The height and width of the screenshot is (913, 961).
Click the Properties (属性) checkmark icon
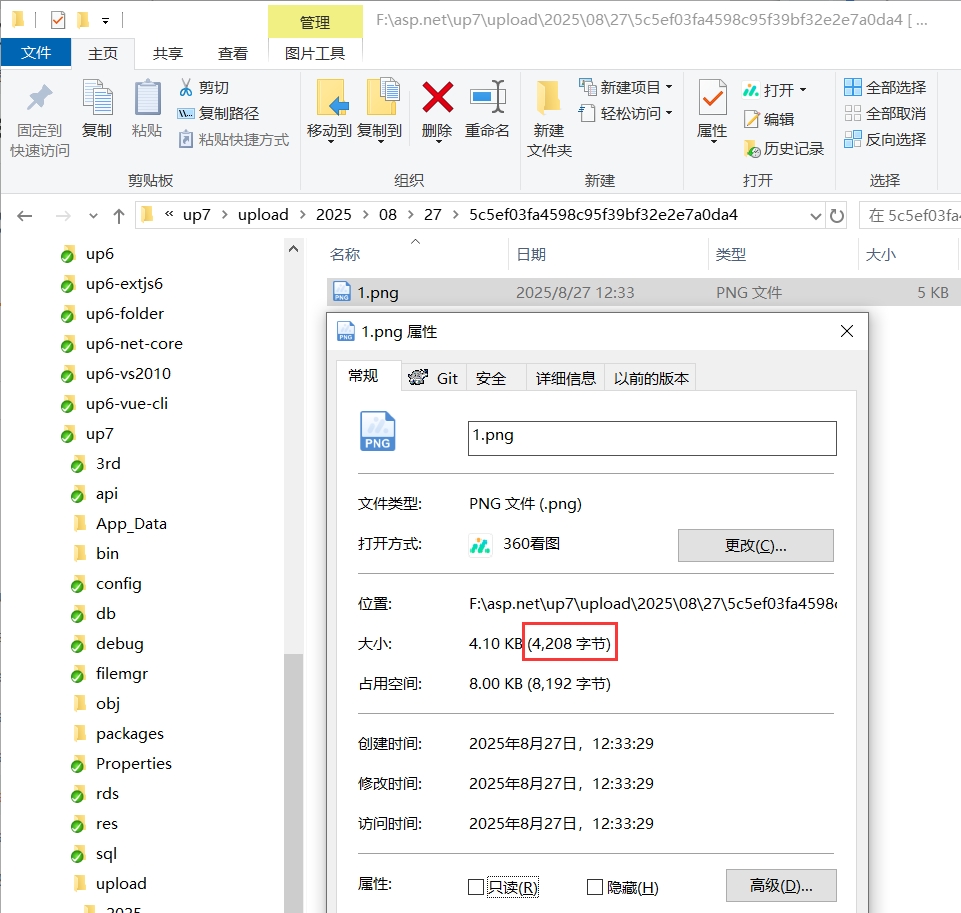tap(712, 97)
